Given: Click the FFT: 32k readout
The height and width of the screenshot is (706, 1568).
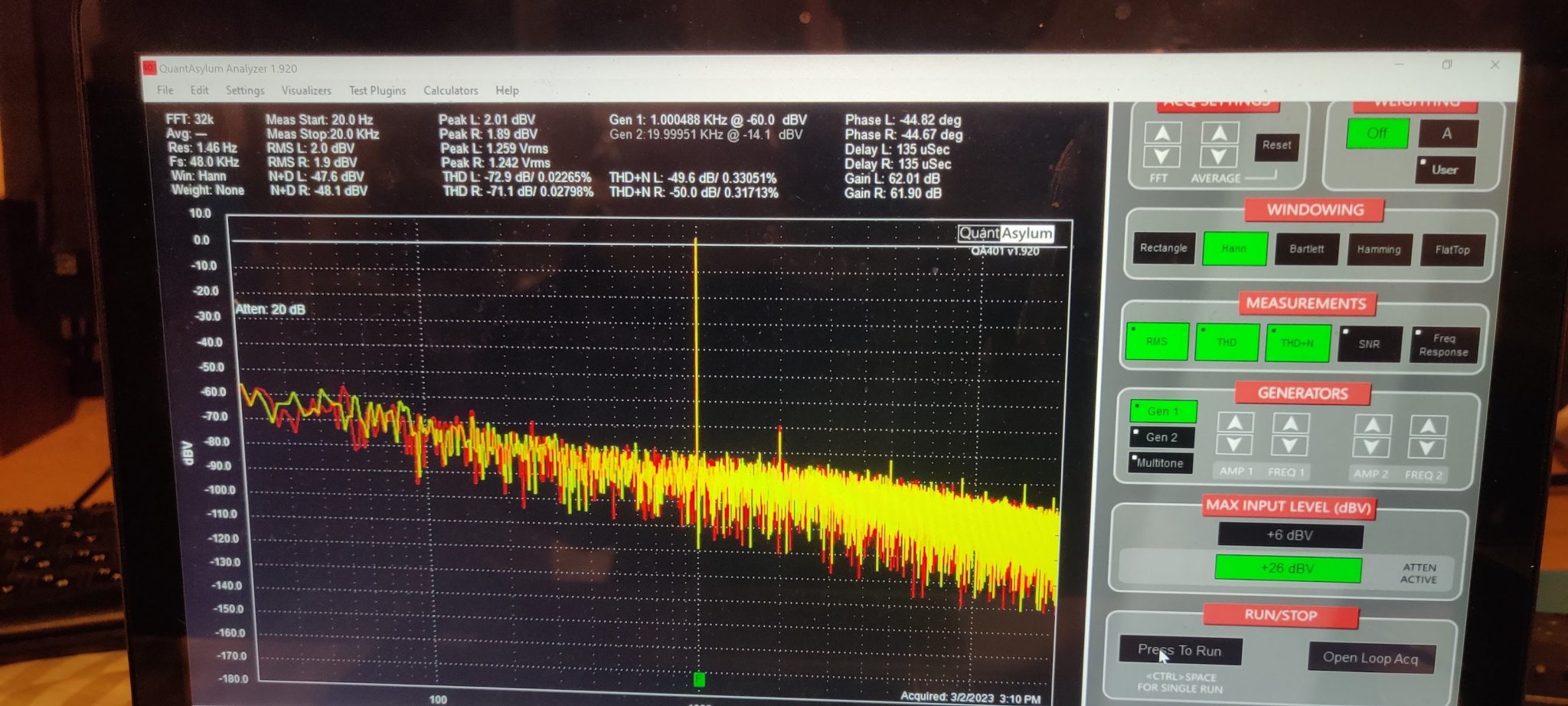Looking at the screenshot, I should pos(190,119).
